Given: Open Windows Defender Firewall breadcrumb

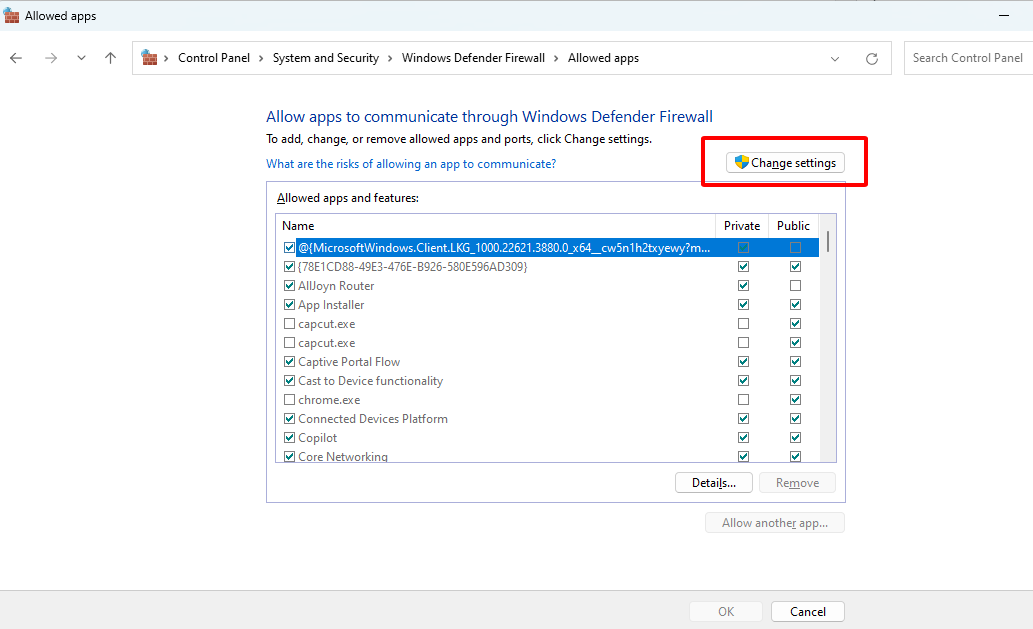Looking at the screenshot, I should [x=474, y=58].
